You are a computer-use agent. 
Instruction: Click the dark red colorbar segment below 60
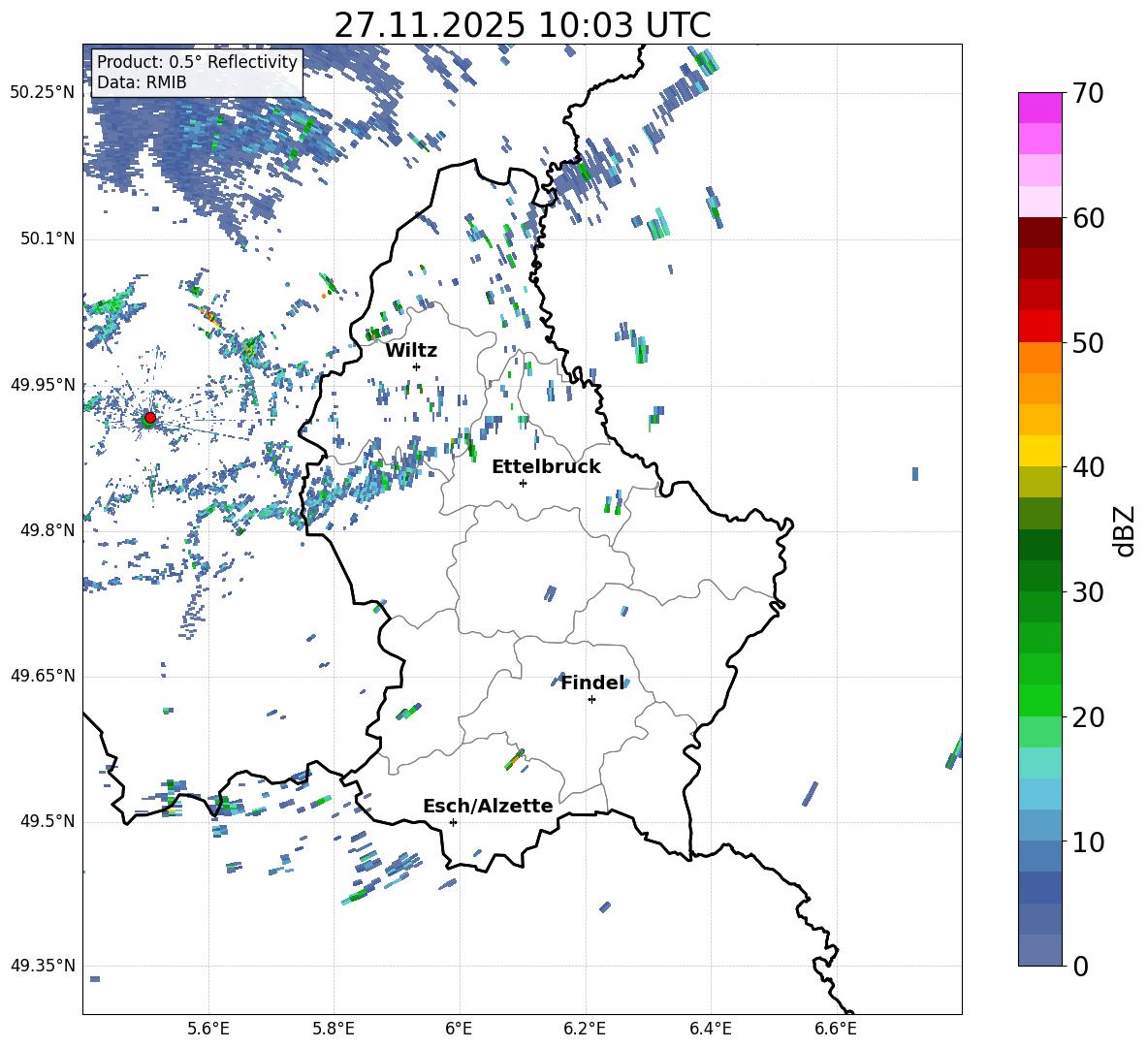click(x=1039, y=233)
